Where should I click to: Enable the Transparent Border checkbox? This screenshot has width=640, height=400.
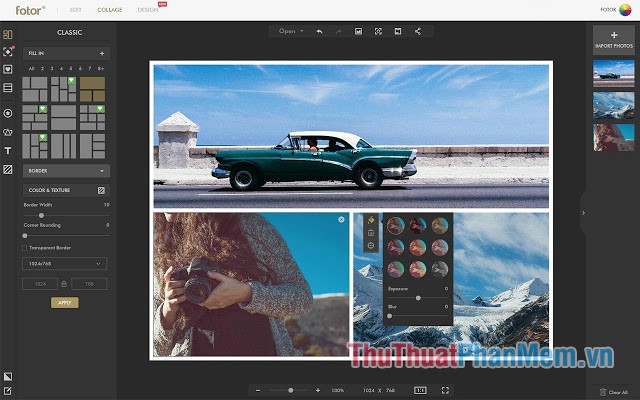(24, 248)
